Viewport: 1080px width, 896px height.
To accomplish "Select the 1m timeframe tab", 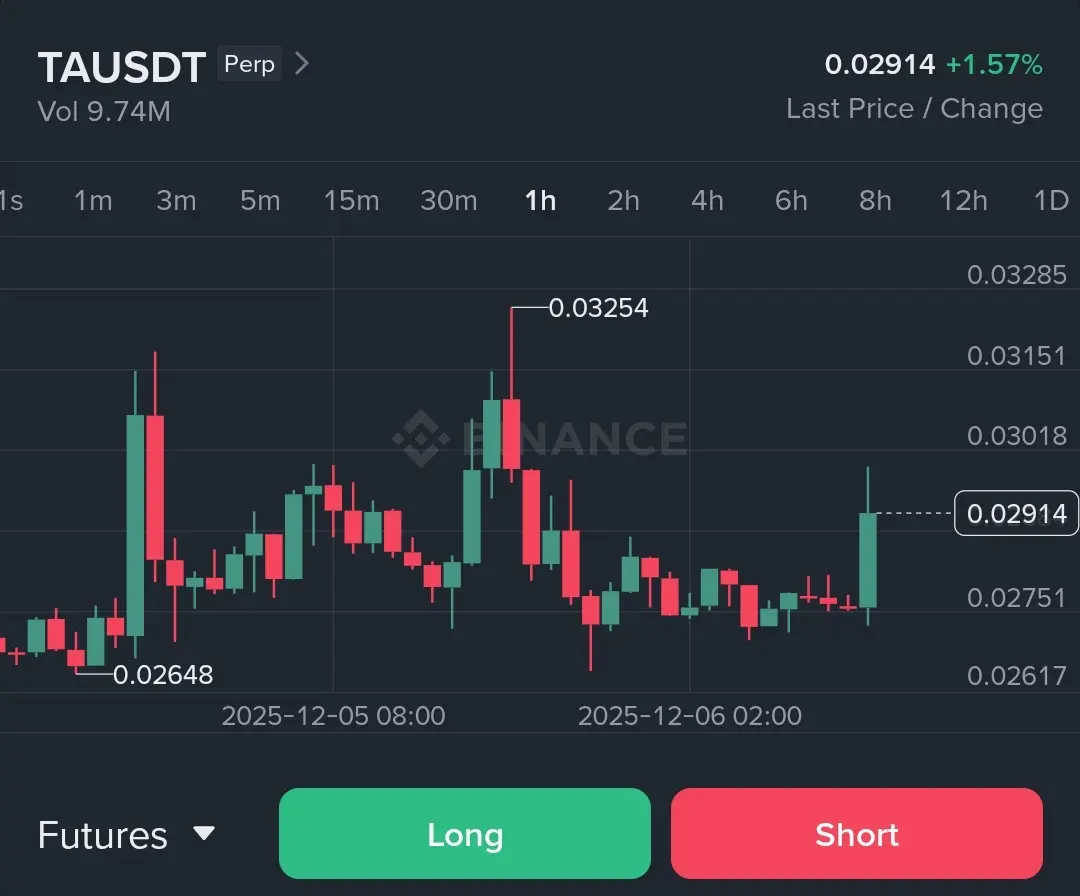I will (x=93, y=201).
